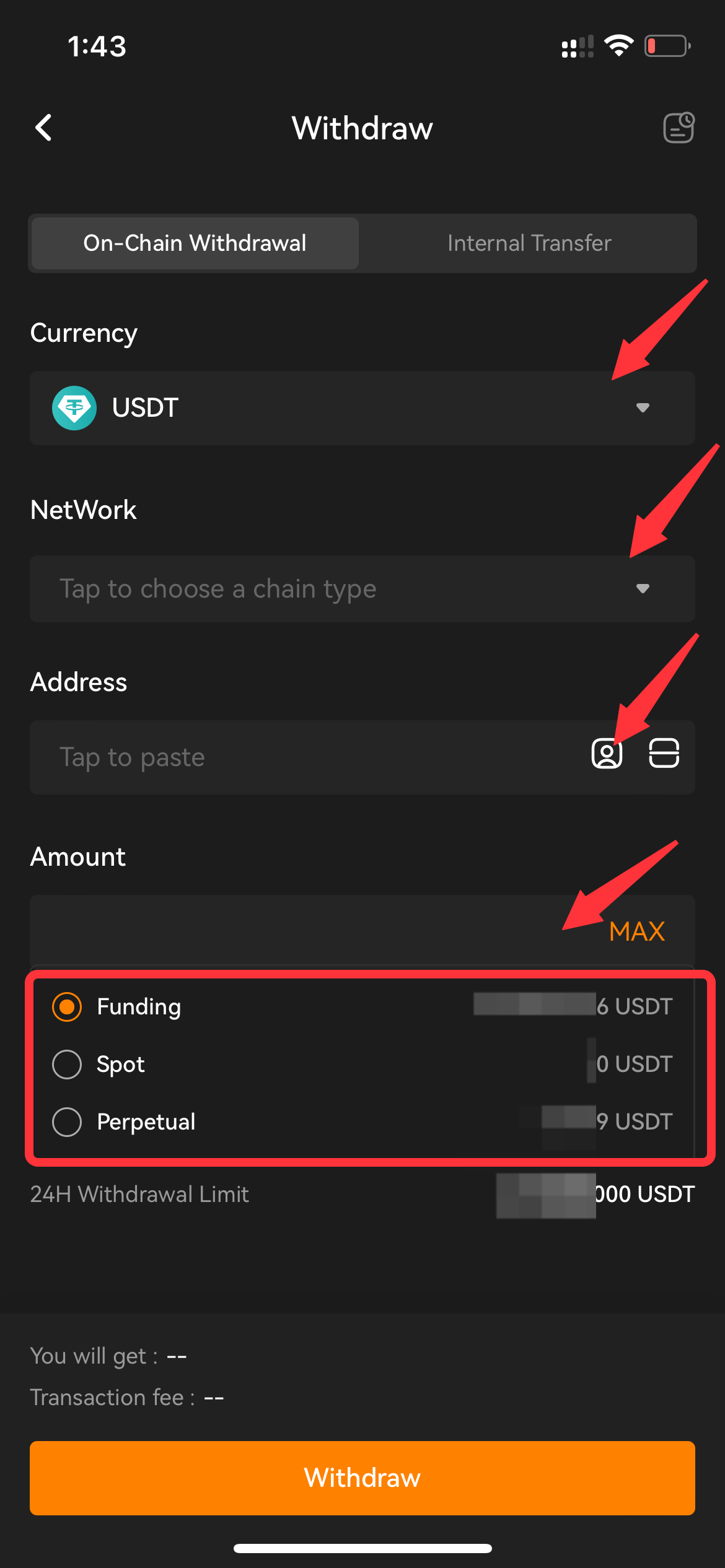Select the On-Chain Withdrawal tab
Image resolution: width=725 pixels, height=1568 pixels.
(194, 243)
